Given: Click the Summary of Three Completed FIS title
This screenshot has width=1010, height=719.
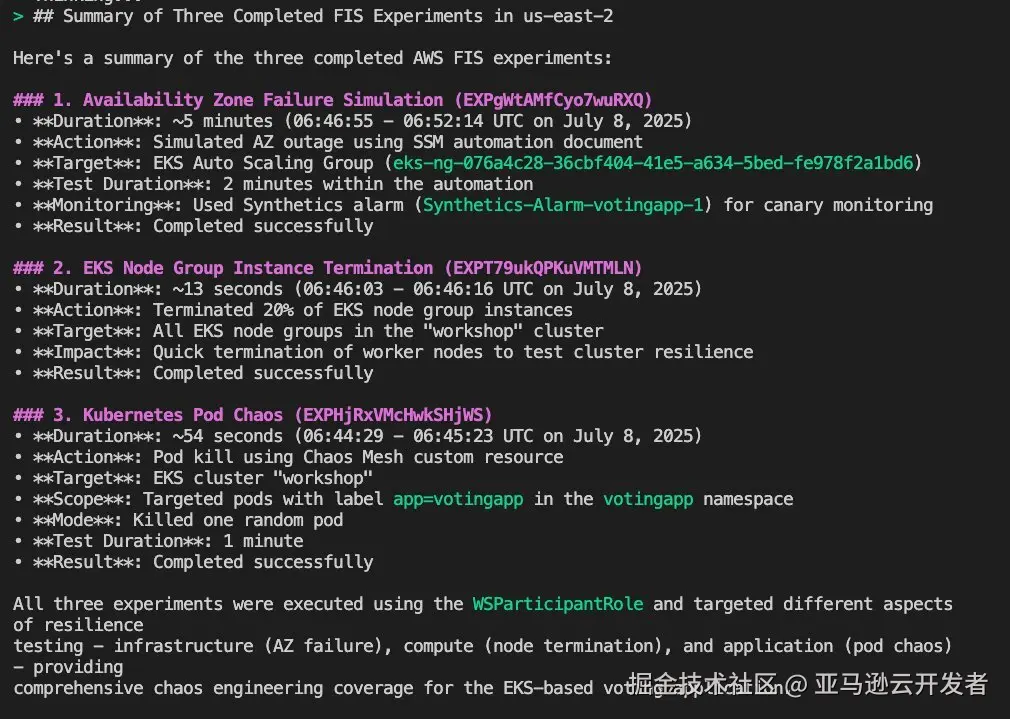Looking at the screenshot, I should [323, 16].
